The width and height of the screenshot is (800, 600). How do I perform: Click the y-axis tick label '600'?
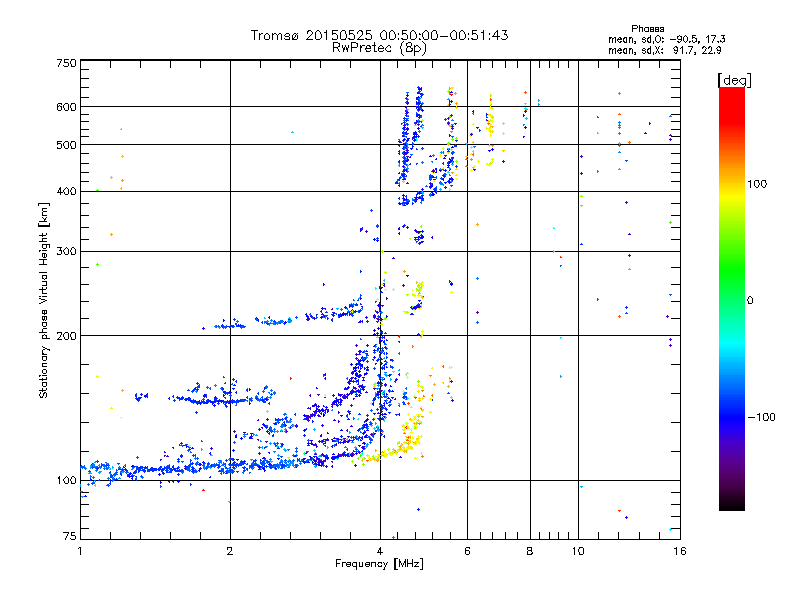pos(66,107)
